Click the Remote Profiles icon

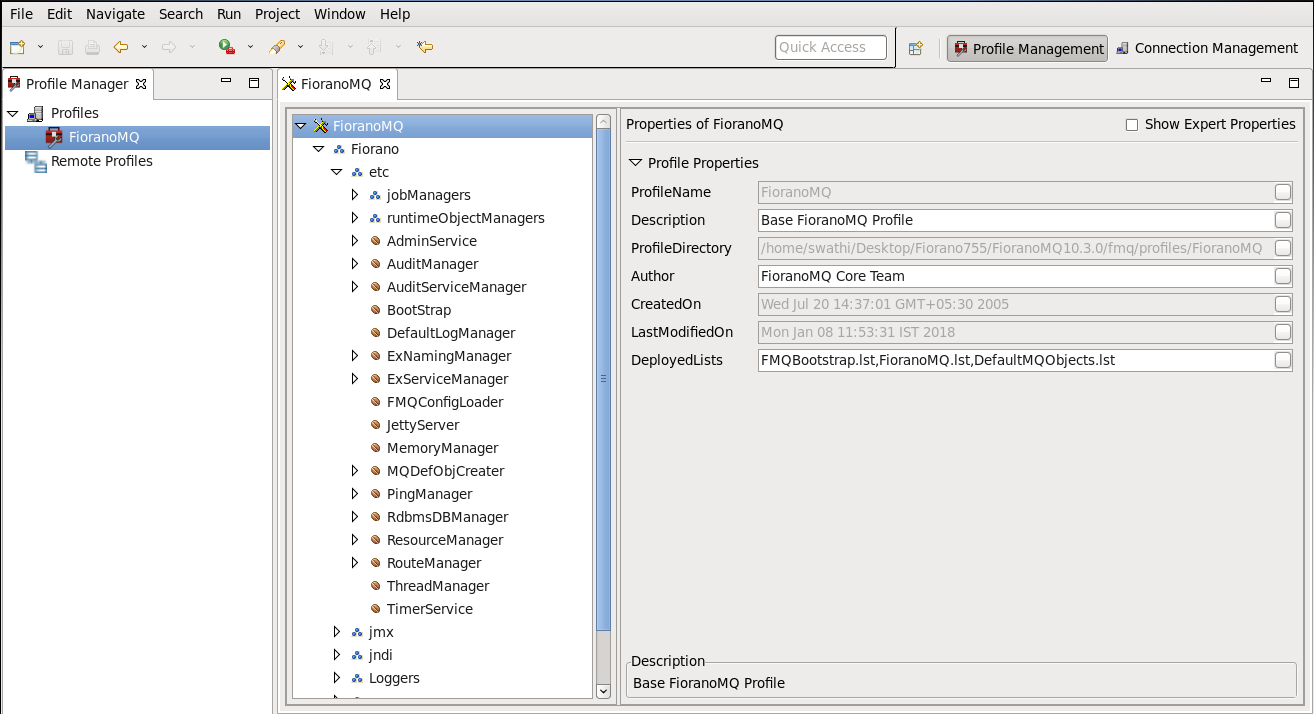tap(36, 161)
